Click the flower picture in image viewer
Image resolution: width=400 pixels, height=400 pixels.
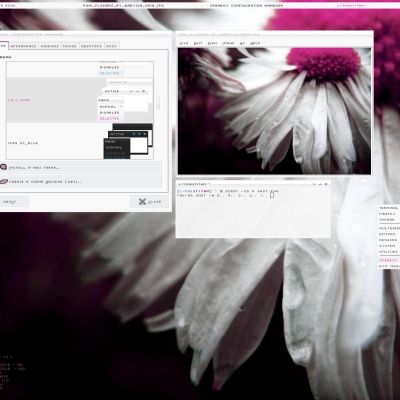(x=274, y=111)
